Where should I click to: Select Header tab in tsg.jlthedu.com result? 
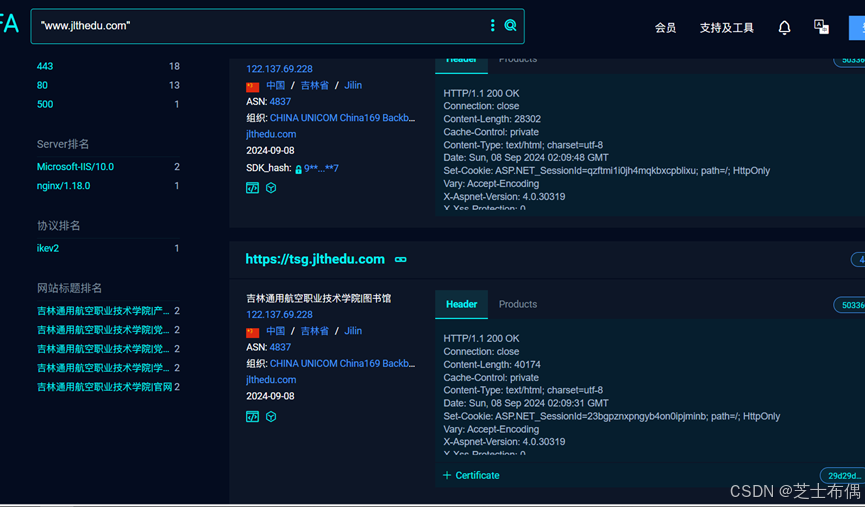[461, 304]
